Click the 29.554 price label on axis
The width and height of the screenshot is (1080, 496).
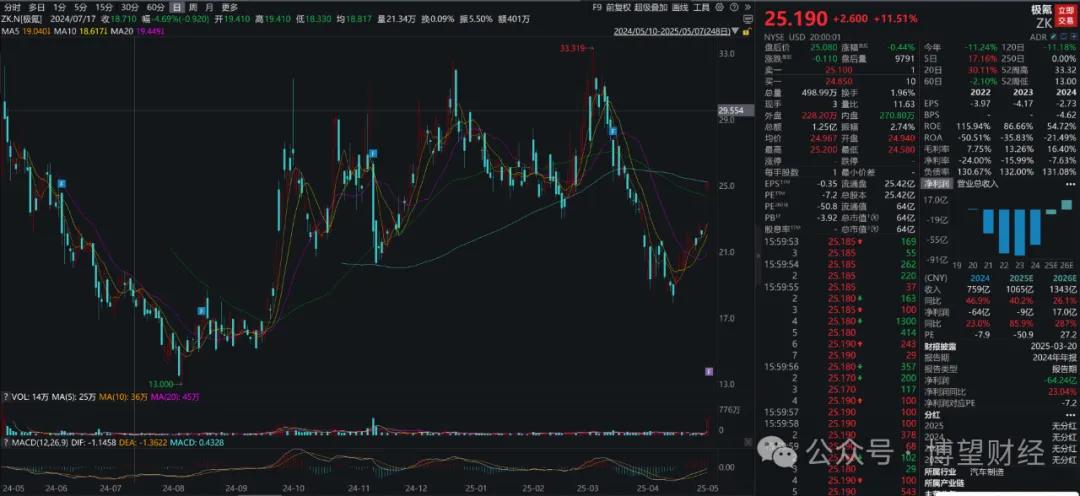[x=733, y=111]
